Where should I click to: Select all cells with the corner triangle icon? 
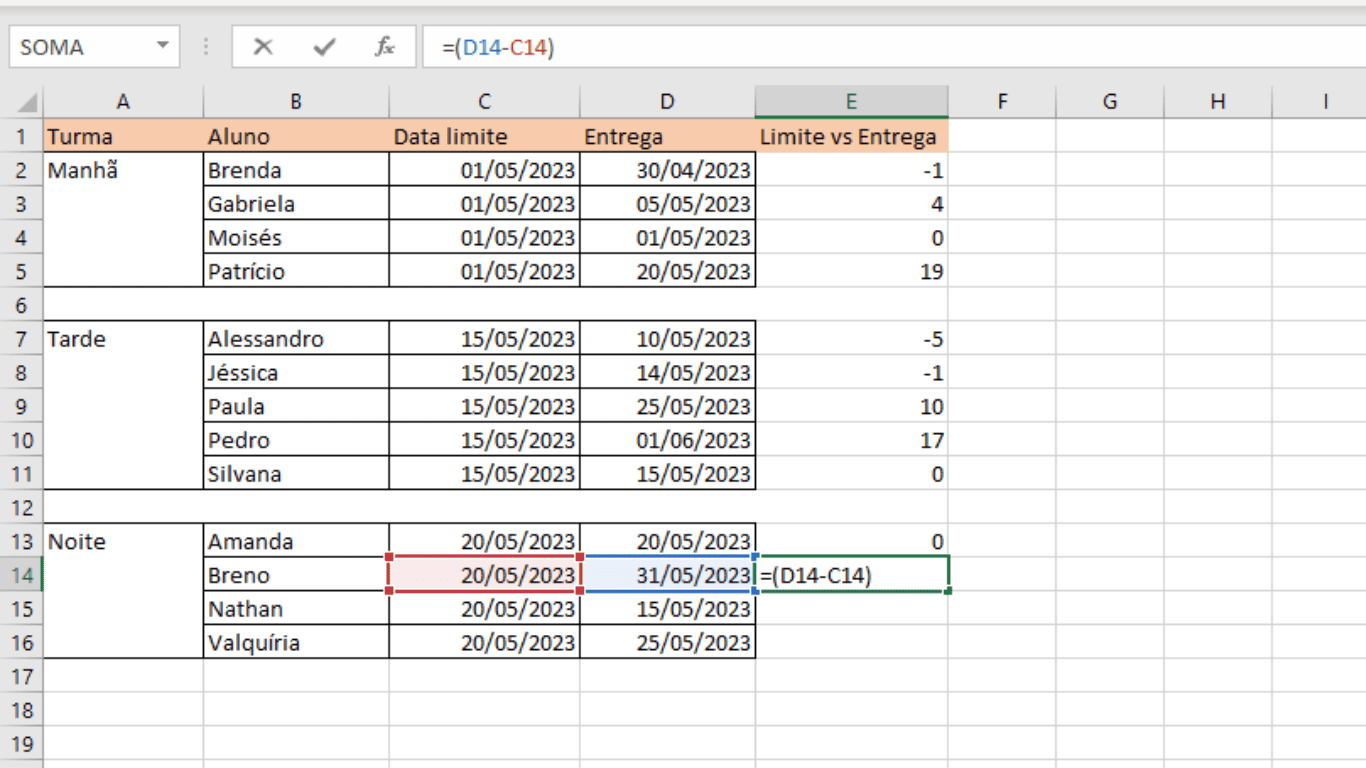pos(25,101)
